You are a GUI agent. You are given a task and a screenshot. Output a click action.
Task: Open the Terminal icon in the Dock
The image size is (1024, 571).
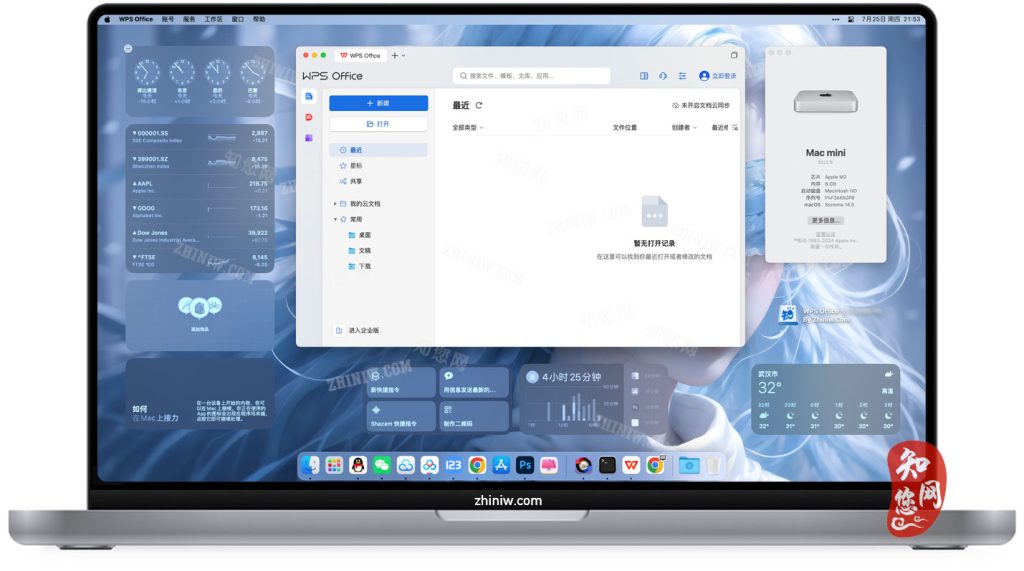[607, 465]
